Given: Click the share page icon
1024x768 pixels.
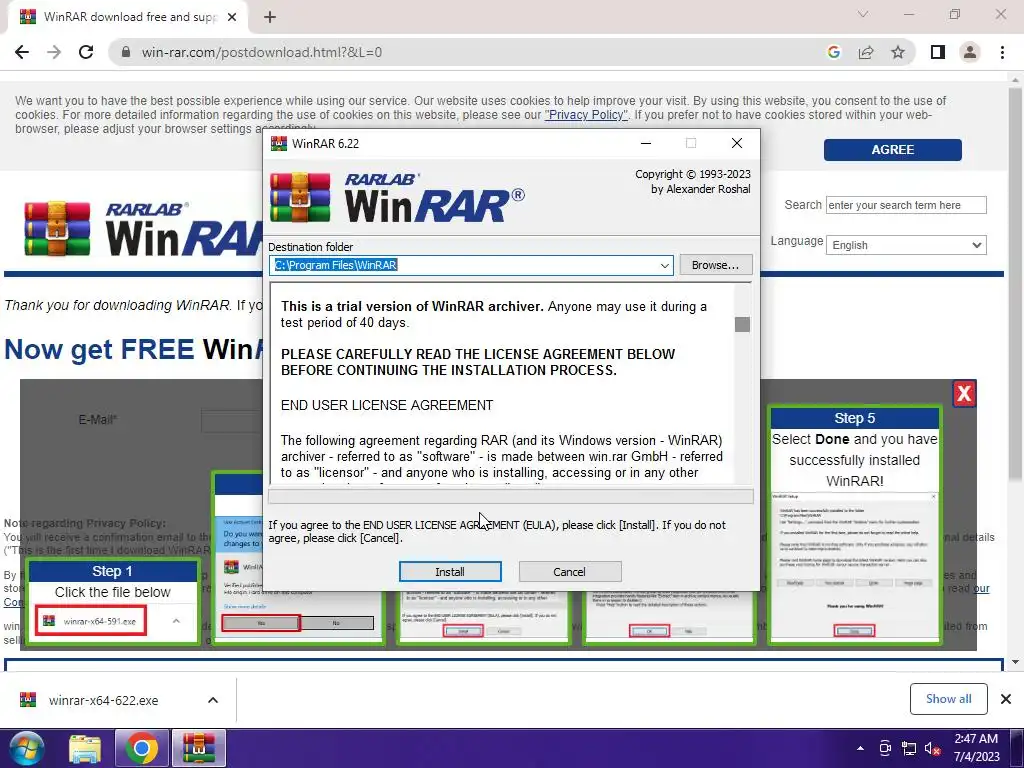Looking at the screenshot, I should 866,52.
